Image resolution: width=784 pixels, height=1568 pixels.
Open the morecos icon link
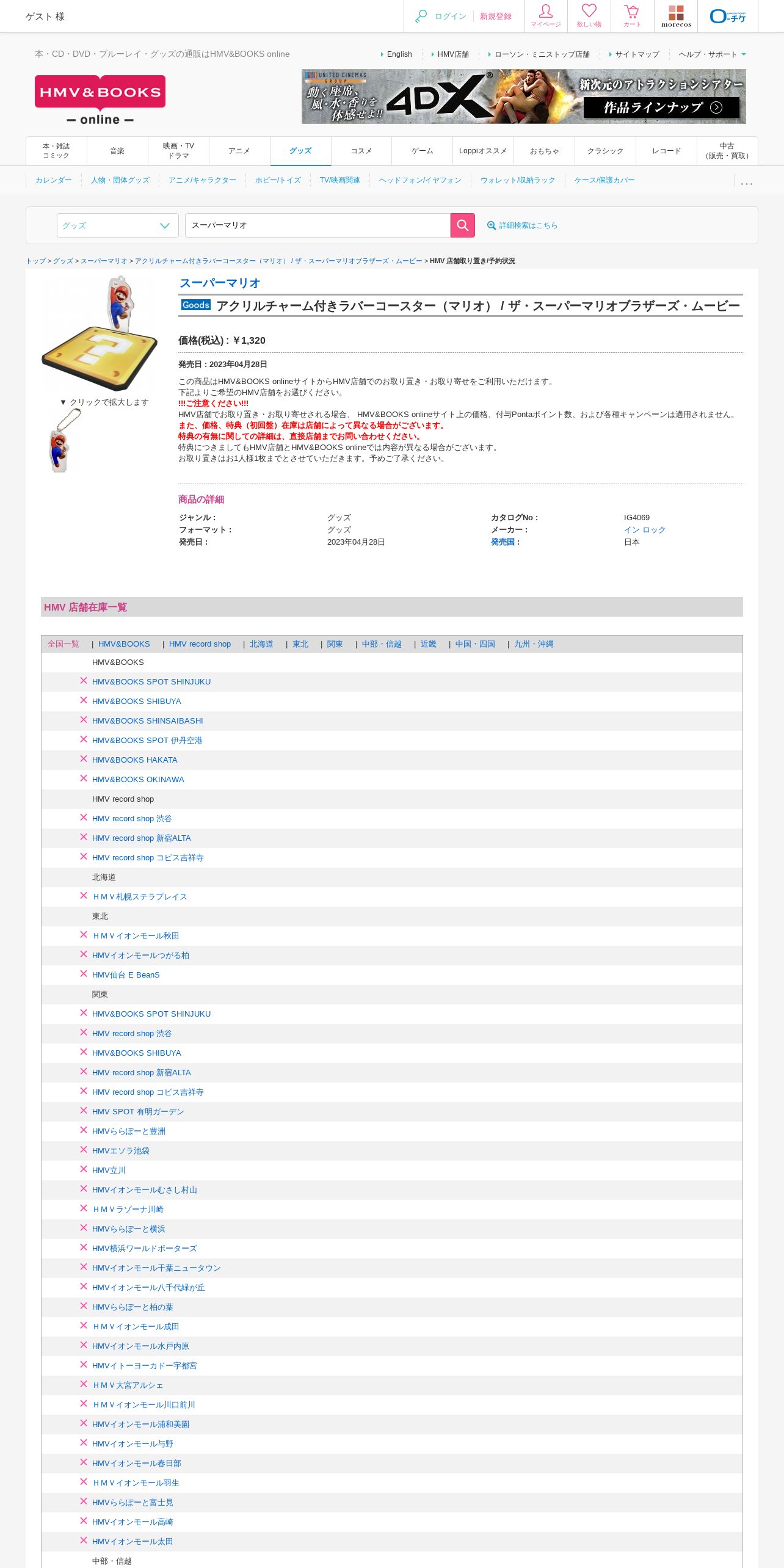click(x=676, y=16)
